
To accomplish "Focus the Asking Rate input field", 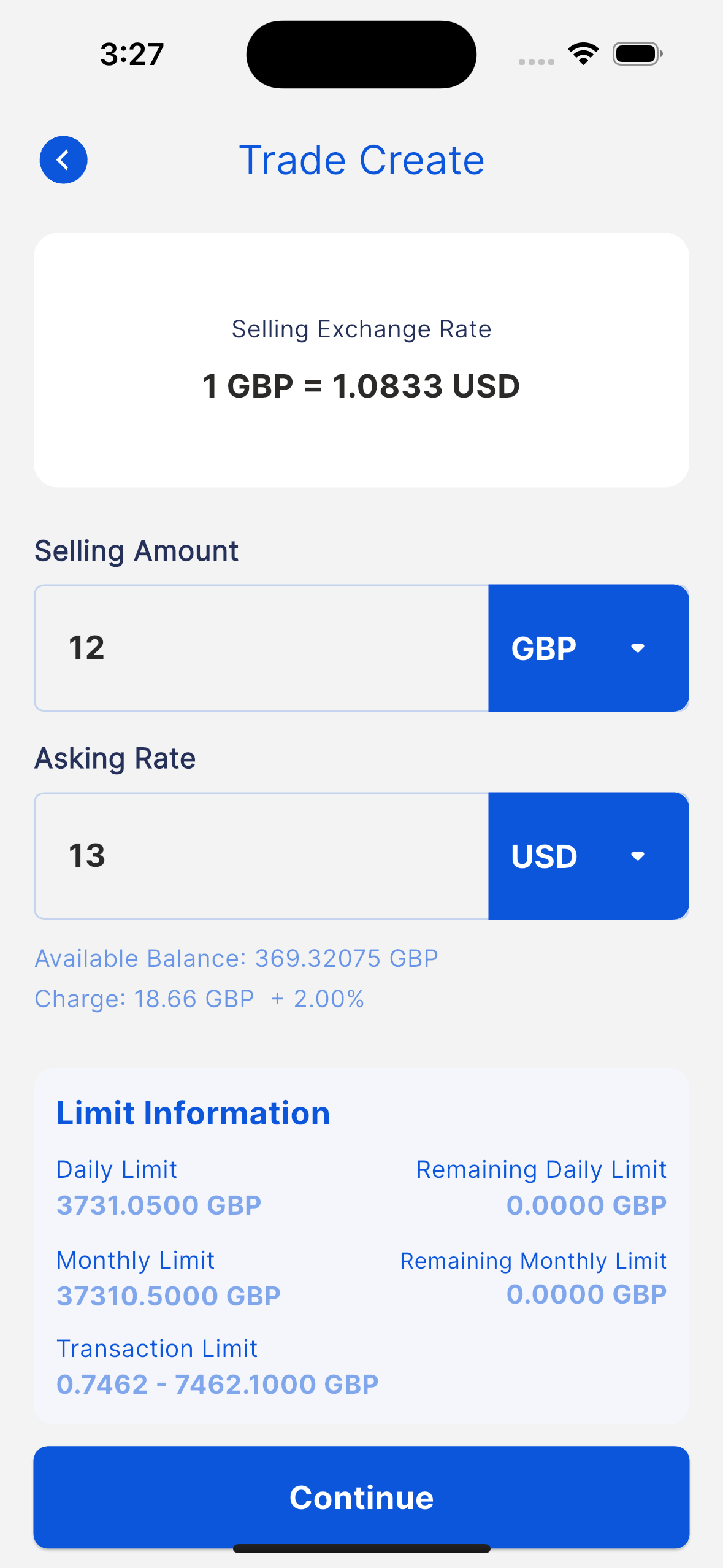I will pos(261,856).
